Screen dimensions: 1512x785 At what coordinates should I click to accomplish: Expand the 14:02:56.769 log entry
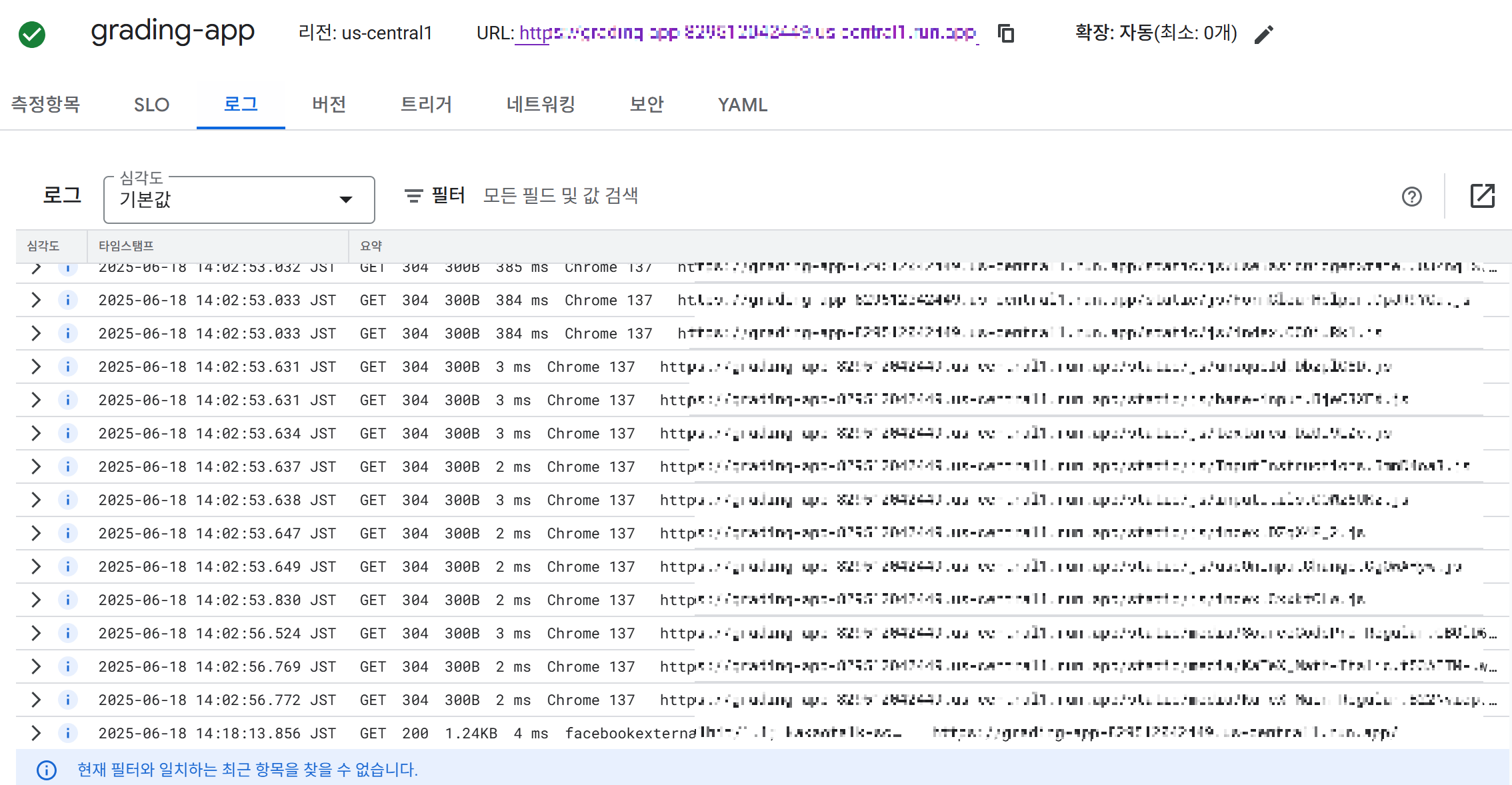[x=36, y=666]
